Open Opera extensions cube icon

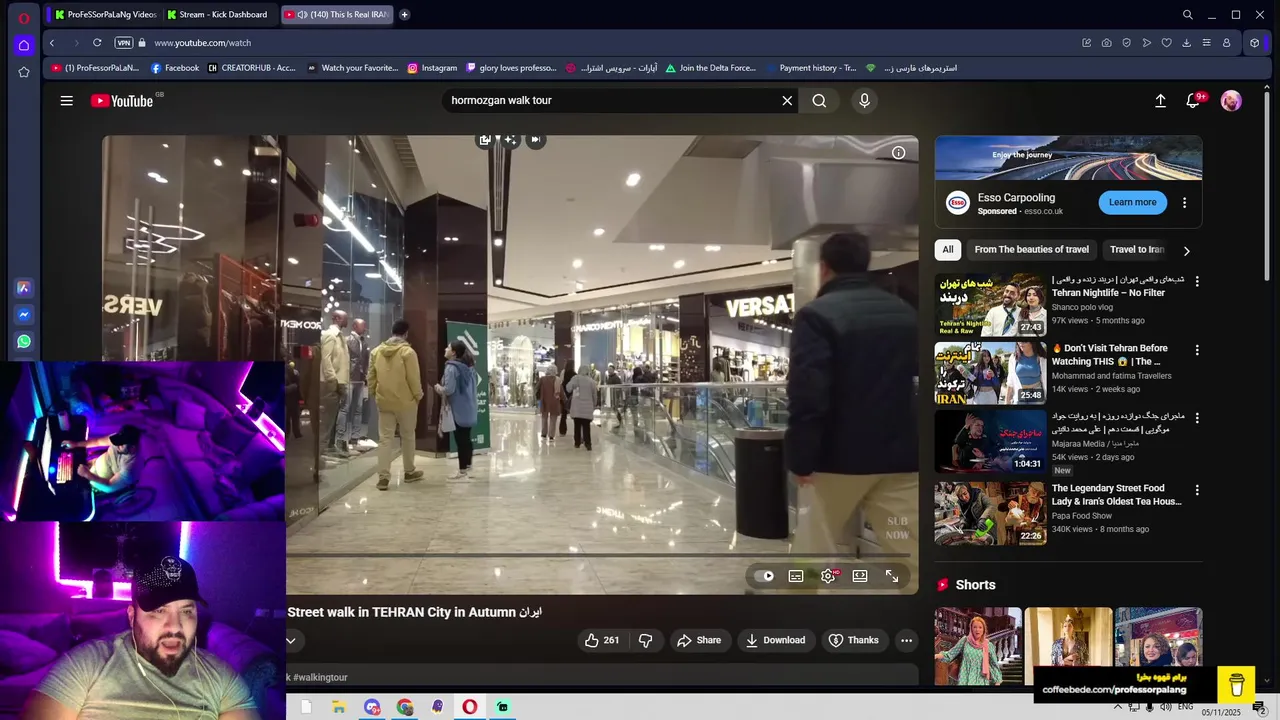(x=1254, y=43)
